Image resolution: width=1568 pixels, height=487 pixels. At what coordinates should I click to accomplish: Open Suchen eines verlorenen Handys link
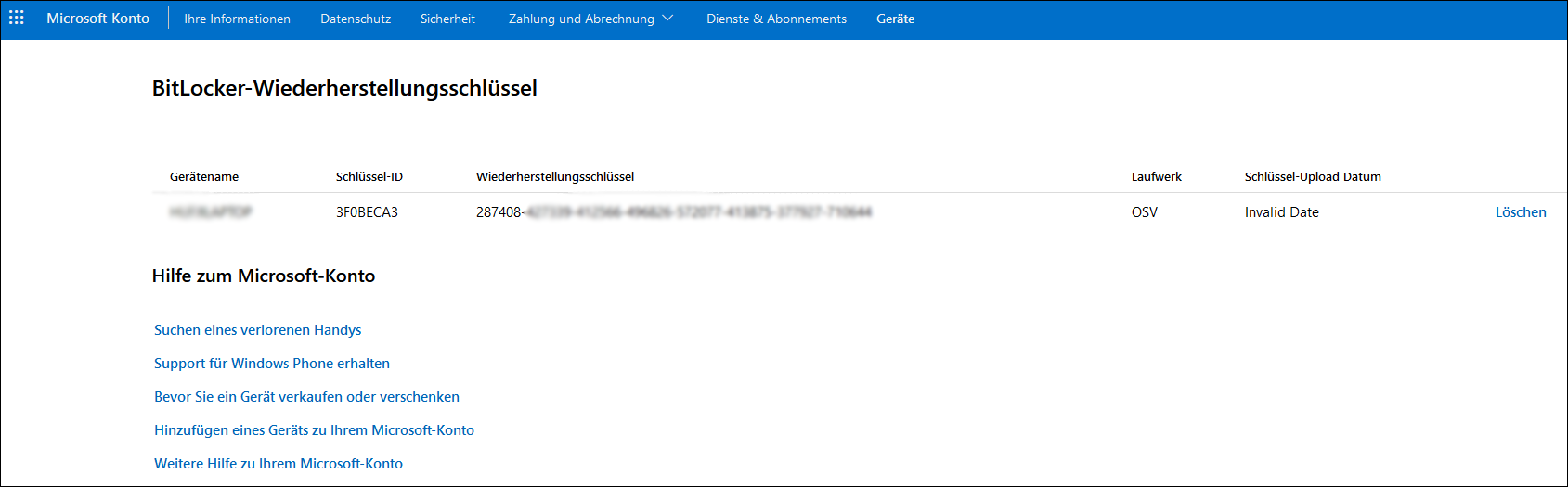tap(257, 330)
